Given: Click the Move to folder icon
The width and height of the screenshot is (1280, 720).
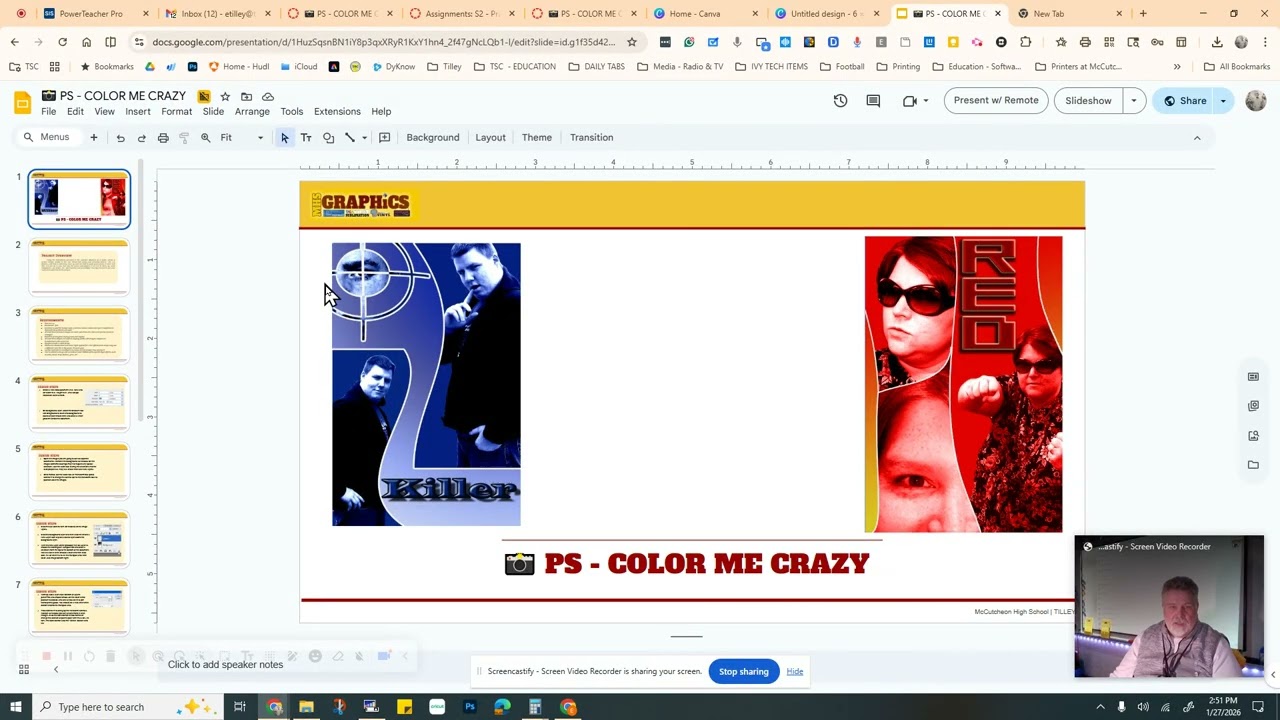Looking at the screenshot, I should (x=246, y=96).
